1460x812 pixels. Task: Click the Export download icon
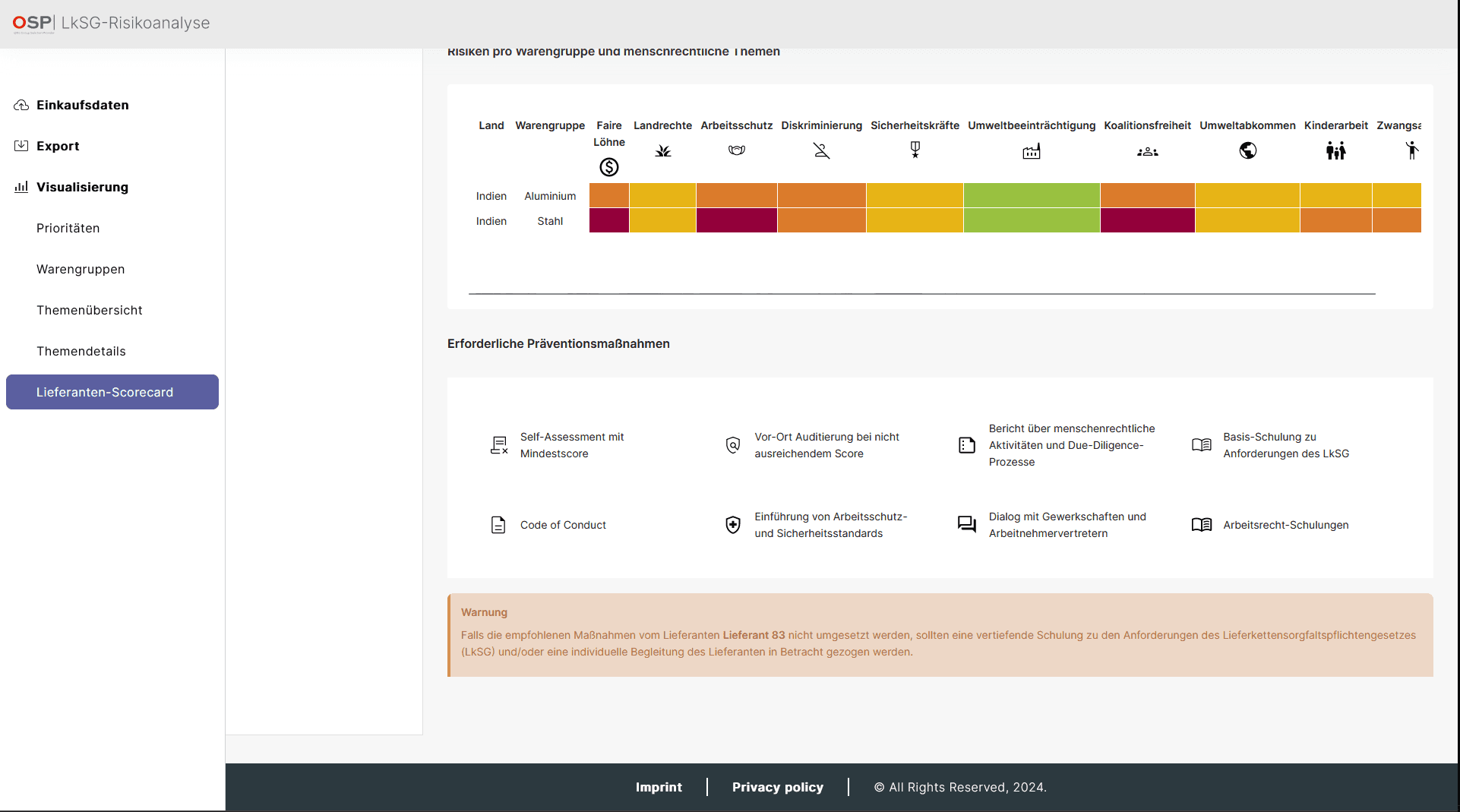pos(21,146)
